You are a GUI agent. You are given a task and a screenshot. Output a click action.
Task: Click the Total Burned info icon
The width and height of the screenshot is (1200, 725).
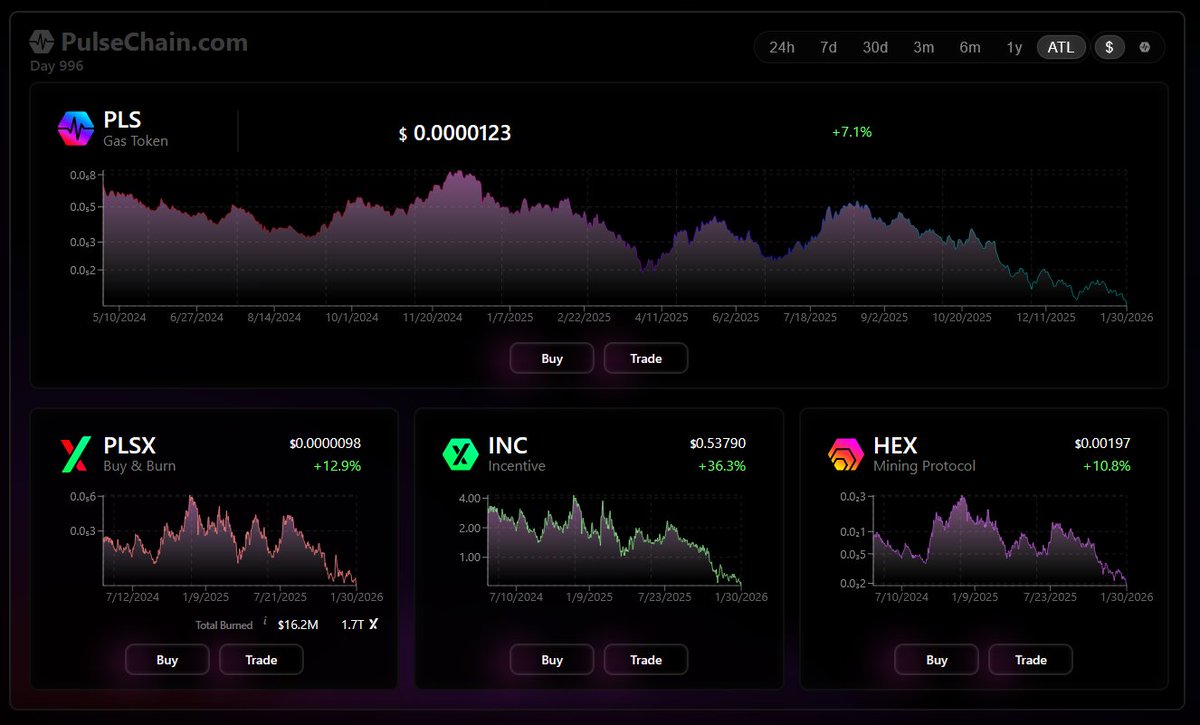265,622
